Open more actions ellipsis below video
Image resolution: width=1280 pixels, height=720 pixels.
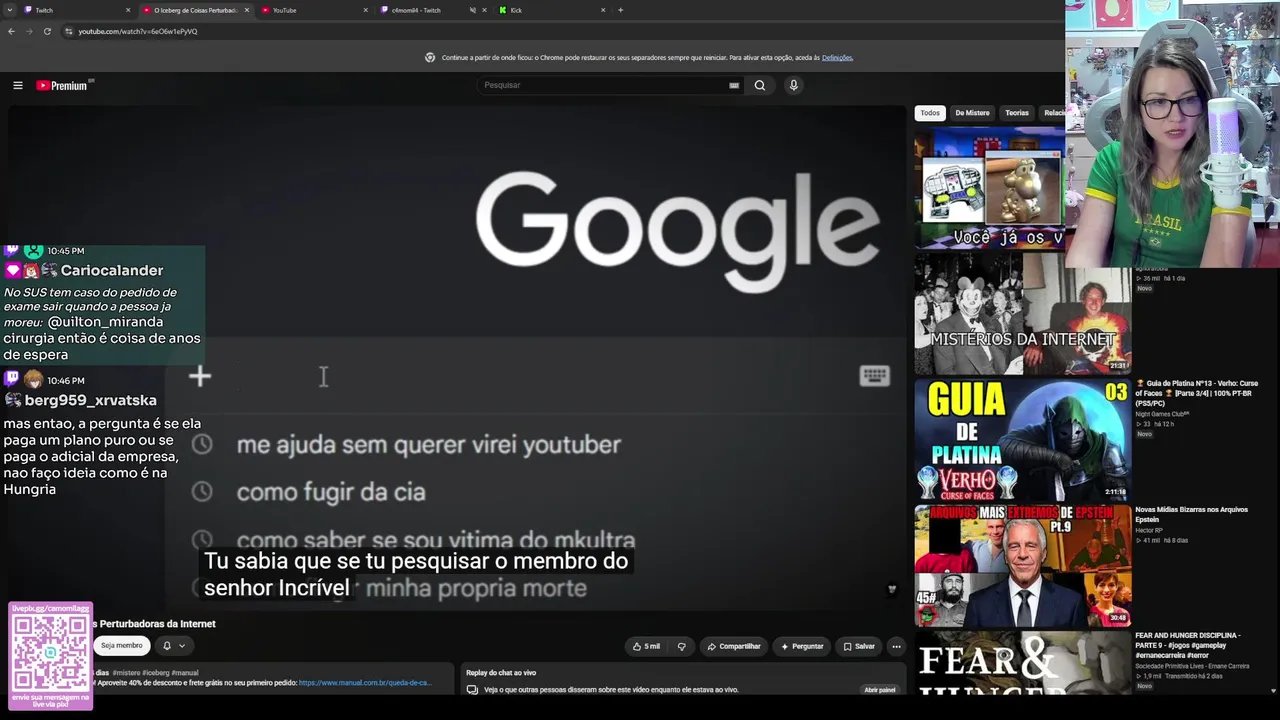click(896, 646)
